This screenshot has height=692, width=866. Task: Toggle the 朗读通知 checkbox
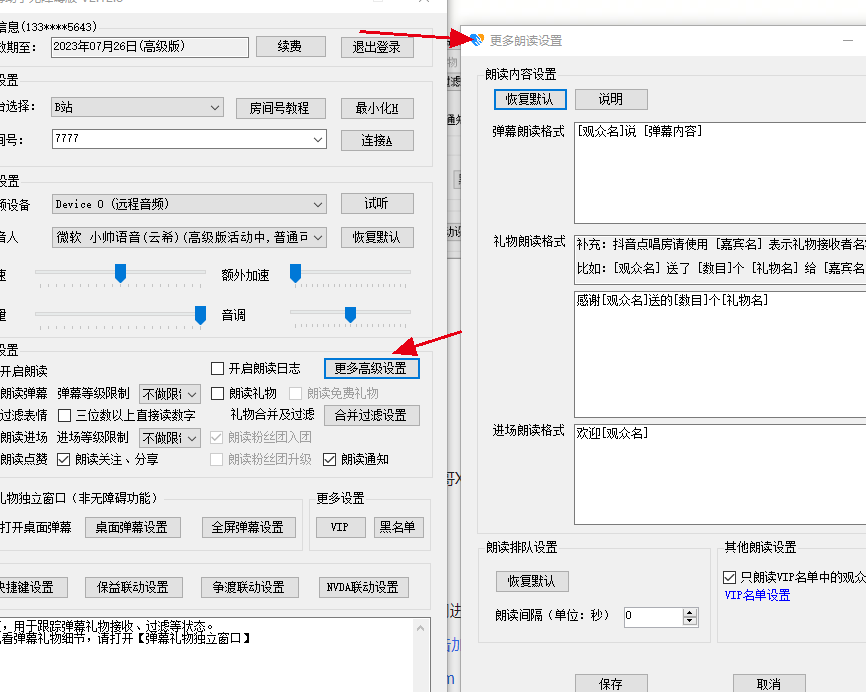click(x=330, y=459)
